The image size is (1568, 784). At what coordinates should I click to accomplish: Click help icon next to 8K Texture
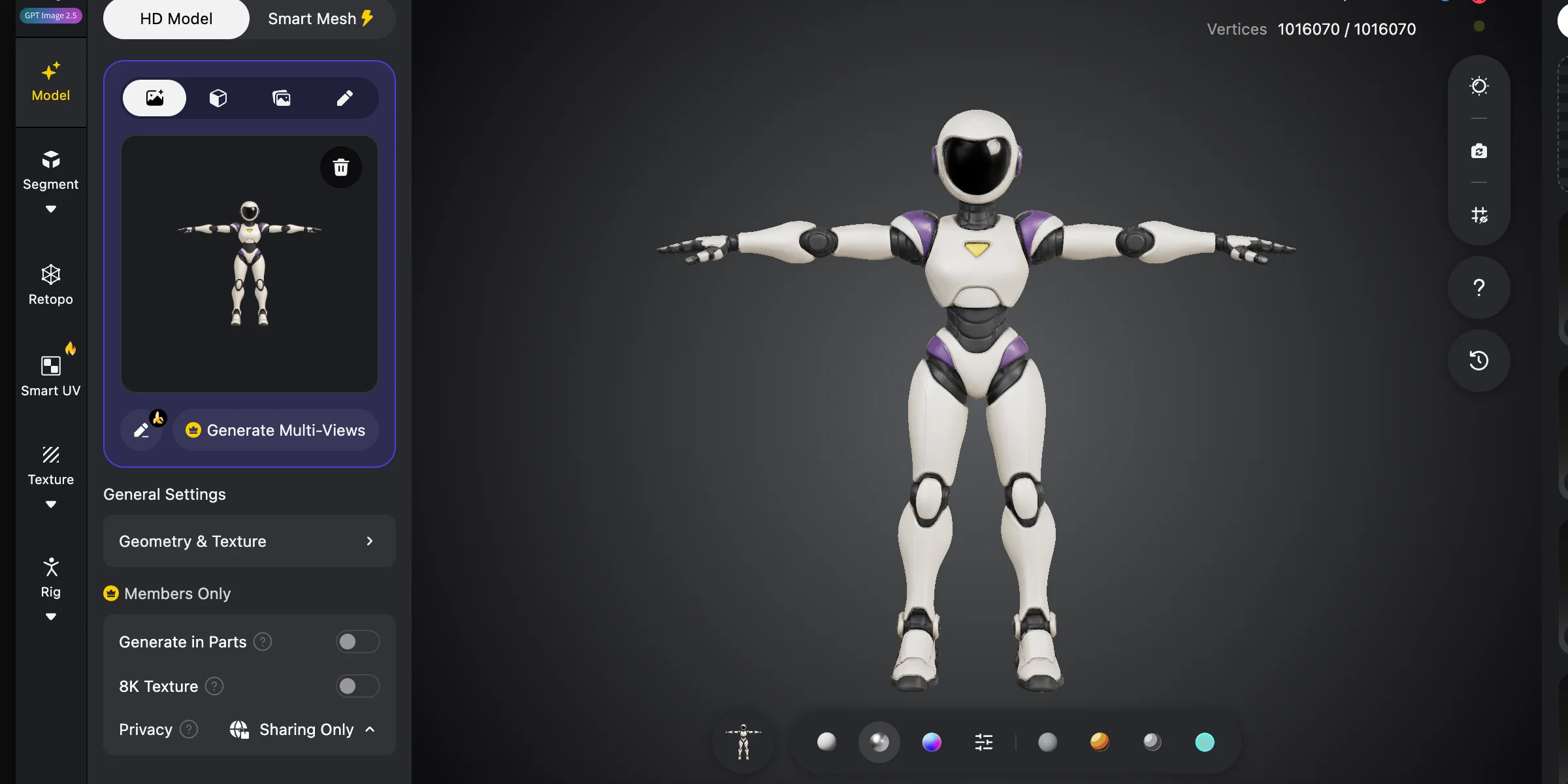214,686
